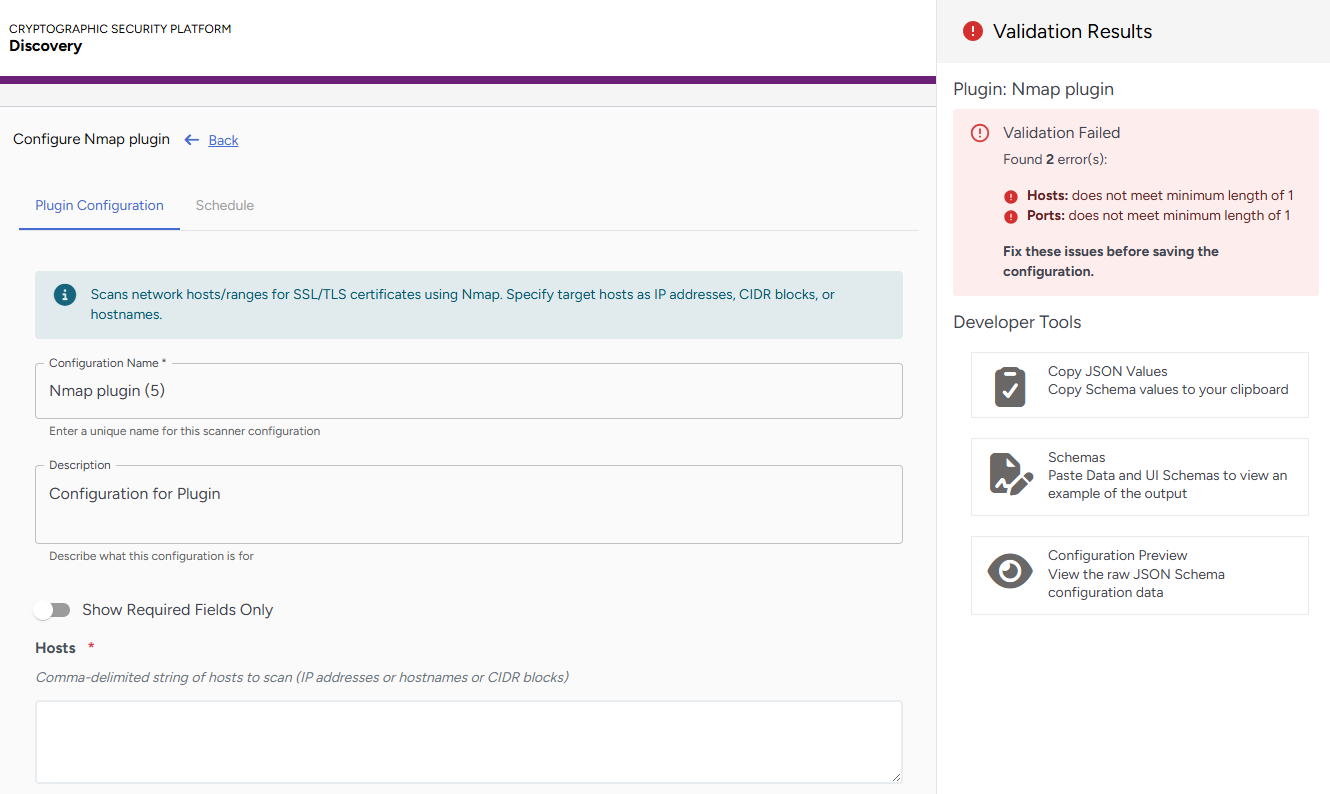Screen dimensions: 1330x794
Task: Click the eye icon for Configuration Preview
Action: click(1010, 570)
